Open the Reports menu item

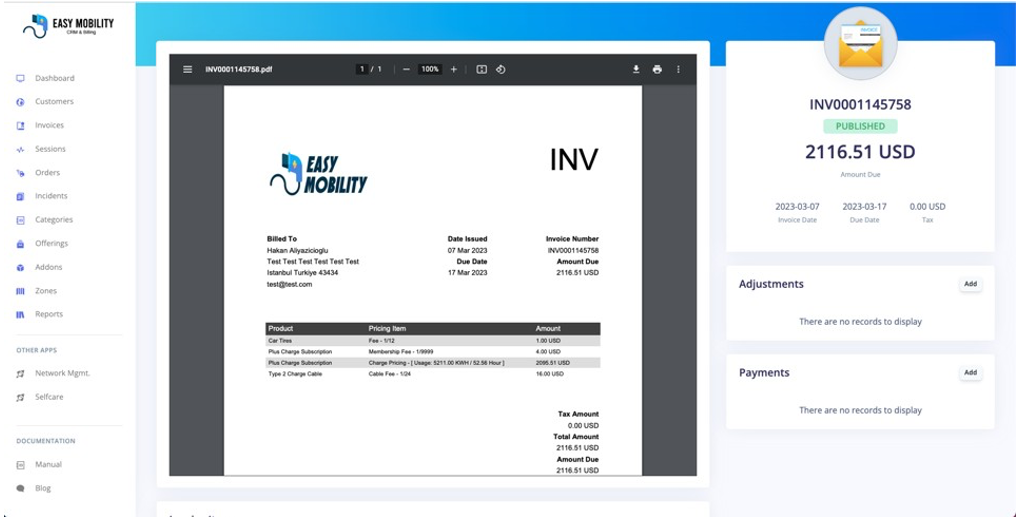(x=49, y=314)
